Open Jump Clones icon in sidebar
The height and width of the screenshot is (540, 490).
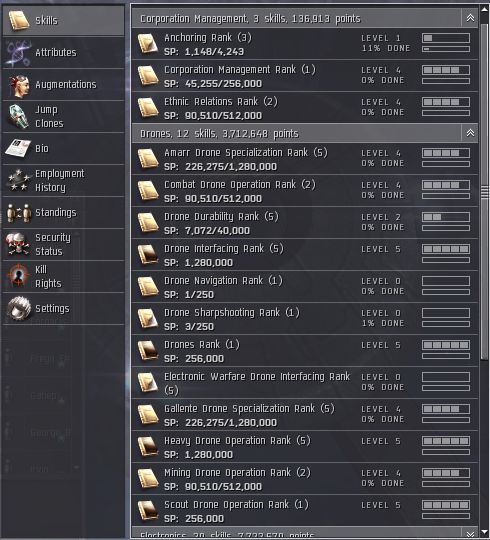18,116
